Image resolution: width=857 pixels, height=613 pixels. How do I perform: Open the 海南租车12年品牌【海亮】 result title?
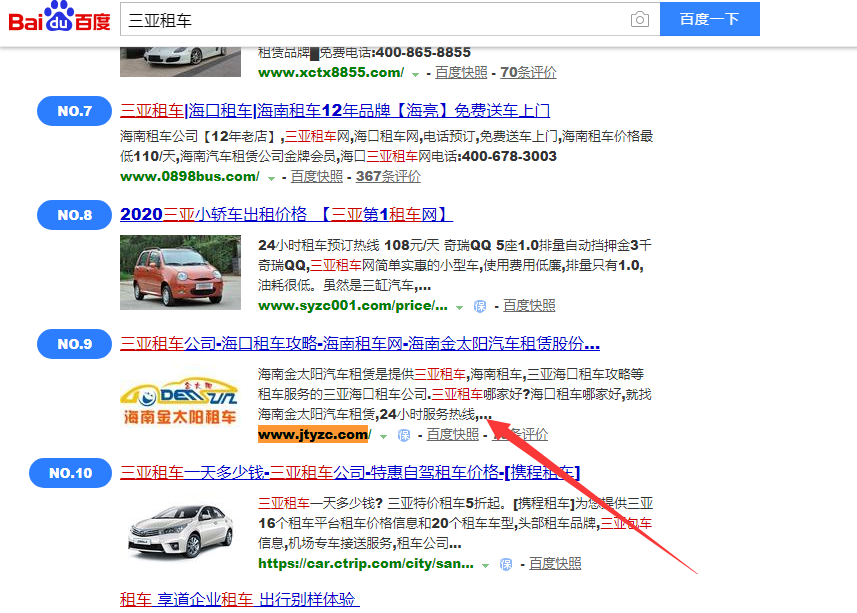click(x=335, y=111)
